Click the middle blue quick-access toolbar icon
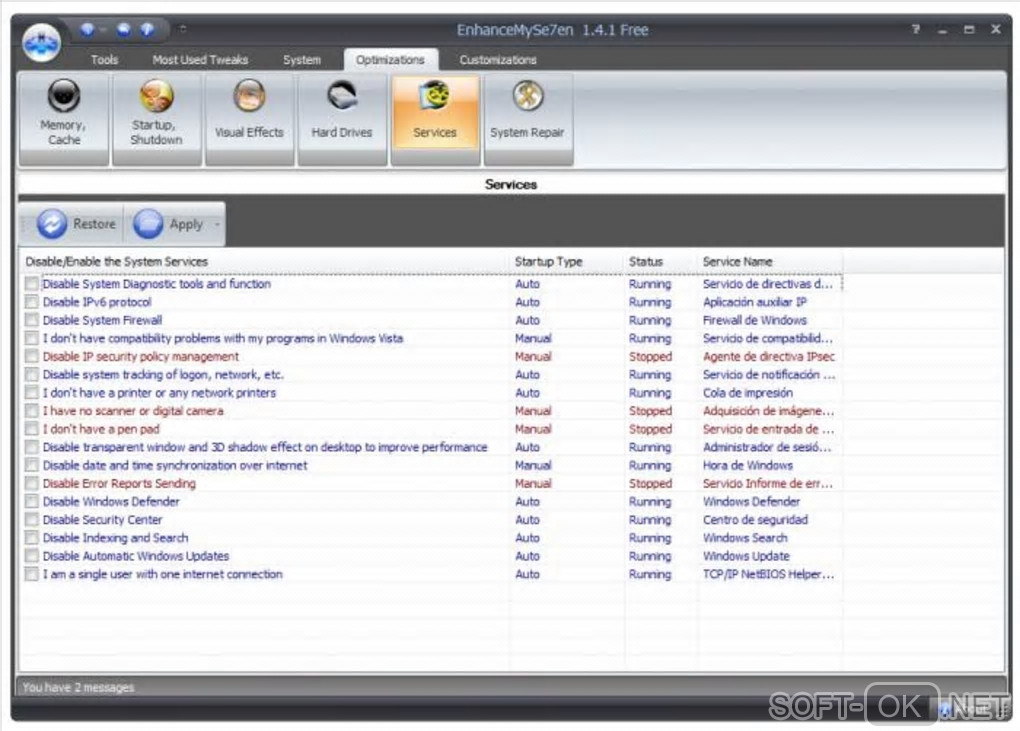Viewport: 1020px width, 731px height. coord(124,29)
